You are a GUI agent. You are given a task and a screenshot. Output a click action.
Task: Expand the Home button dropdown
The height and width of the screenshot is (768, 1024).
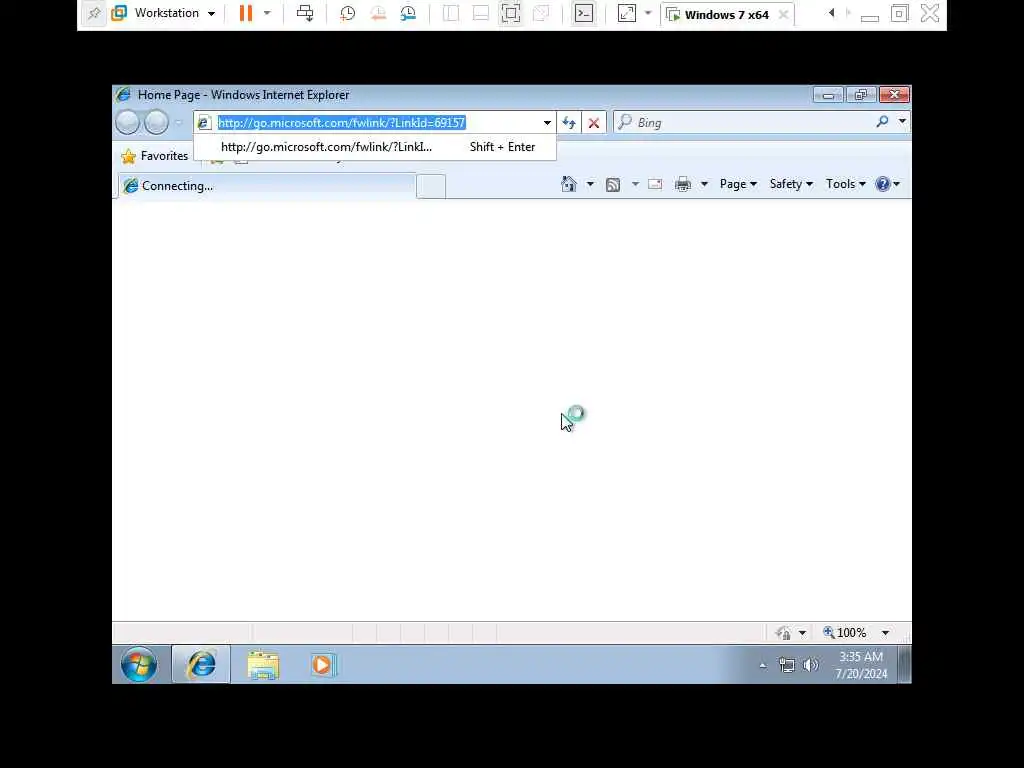(x=590, y=184)
